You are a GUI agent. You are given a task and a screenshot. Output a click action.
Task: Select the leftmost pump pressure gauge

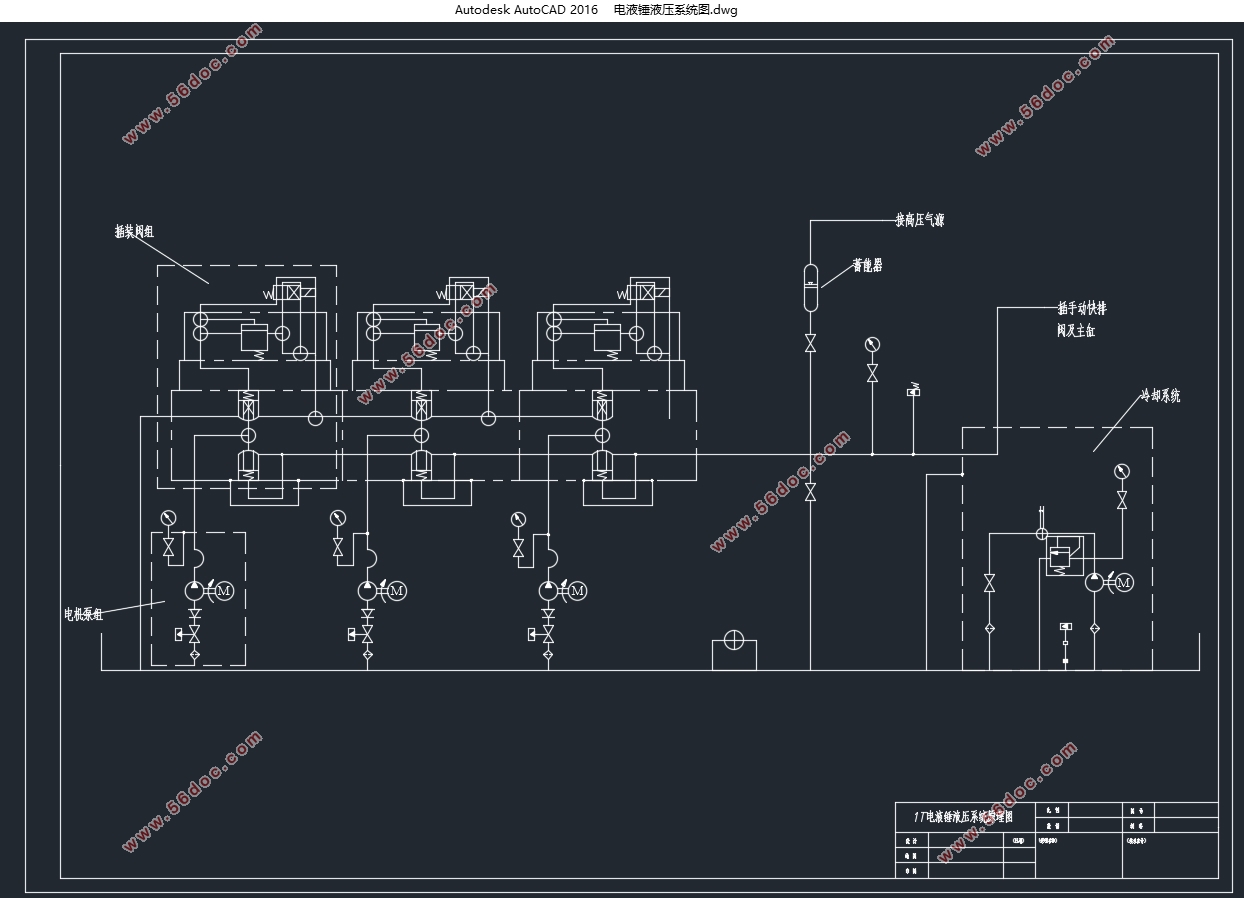coord(168,518)
